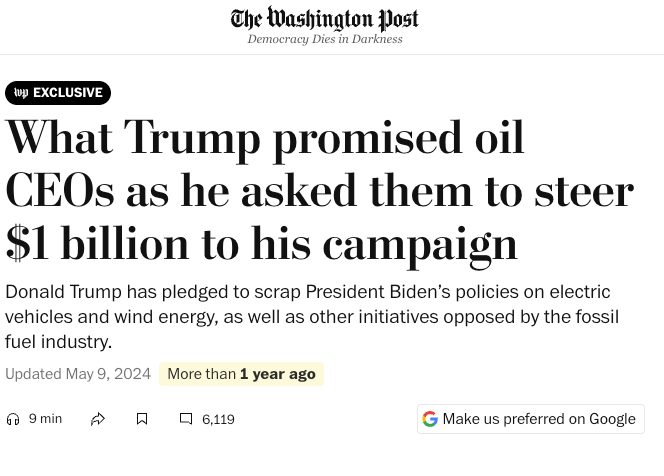Click '$1 billion' in the headline
664x476 pixels.
pos(96,243)
